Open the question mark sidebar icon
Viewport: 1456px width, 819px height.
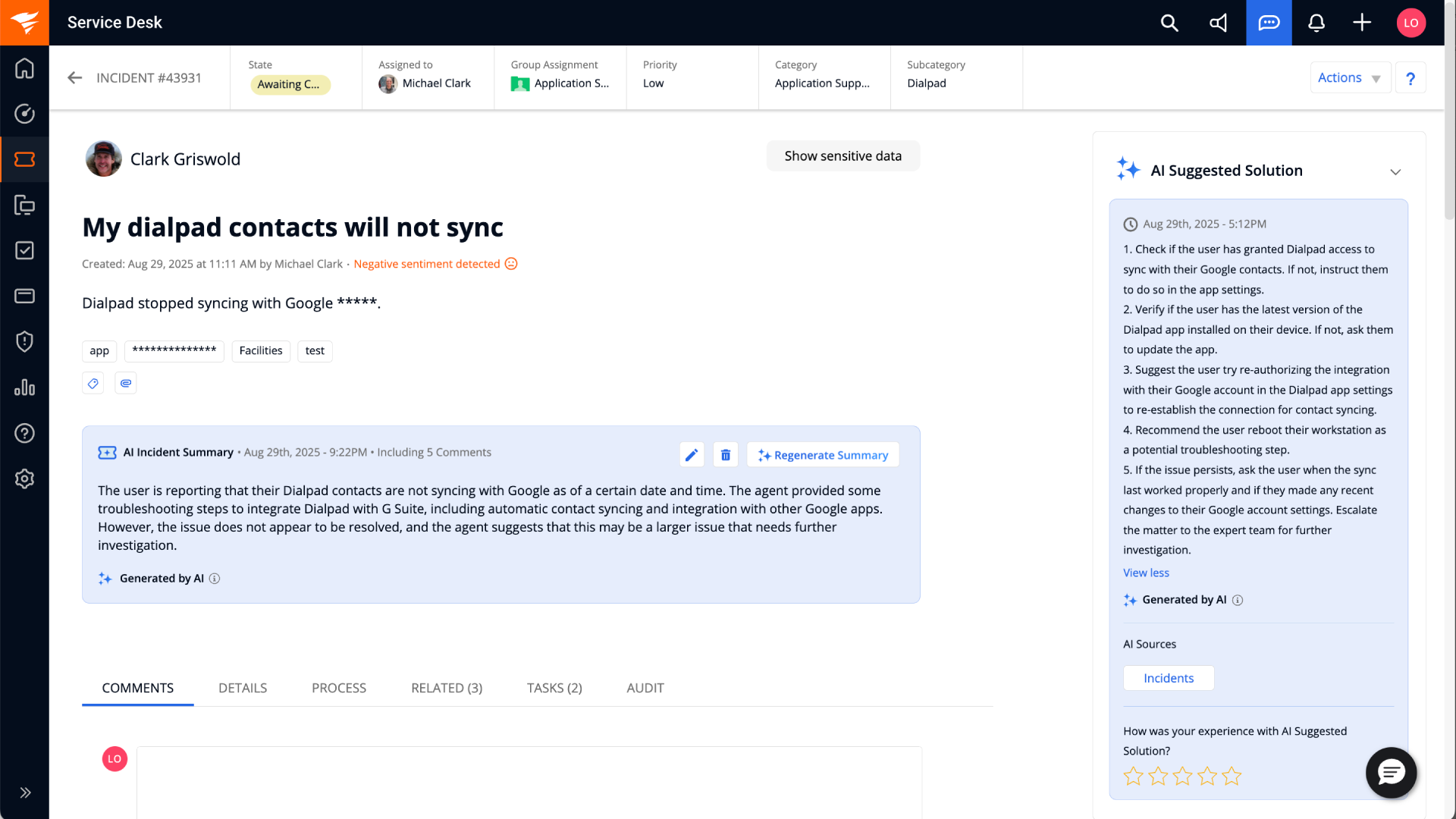point(24,433)
